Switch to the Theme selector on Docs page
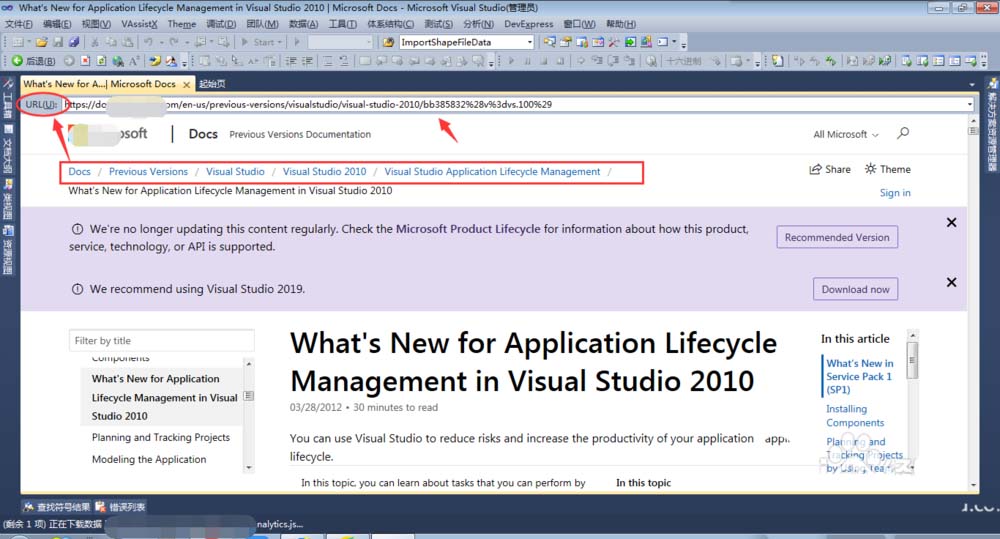Image resolution: width=1000 pixels, height=539 pixels. tap(887, 170)
